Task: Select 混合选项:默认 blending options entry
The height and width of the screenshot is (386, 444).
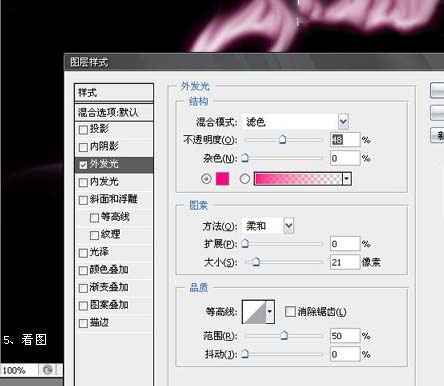Action: tap(114, 112)
